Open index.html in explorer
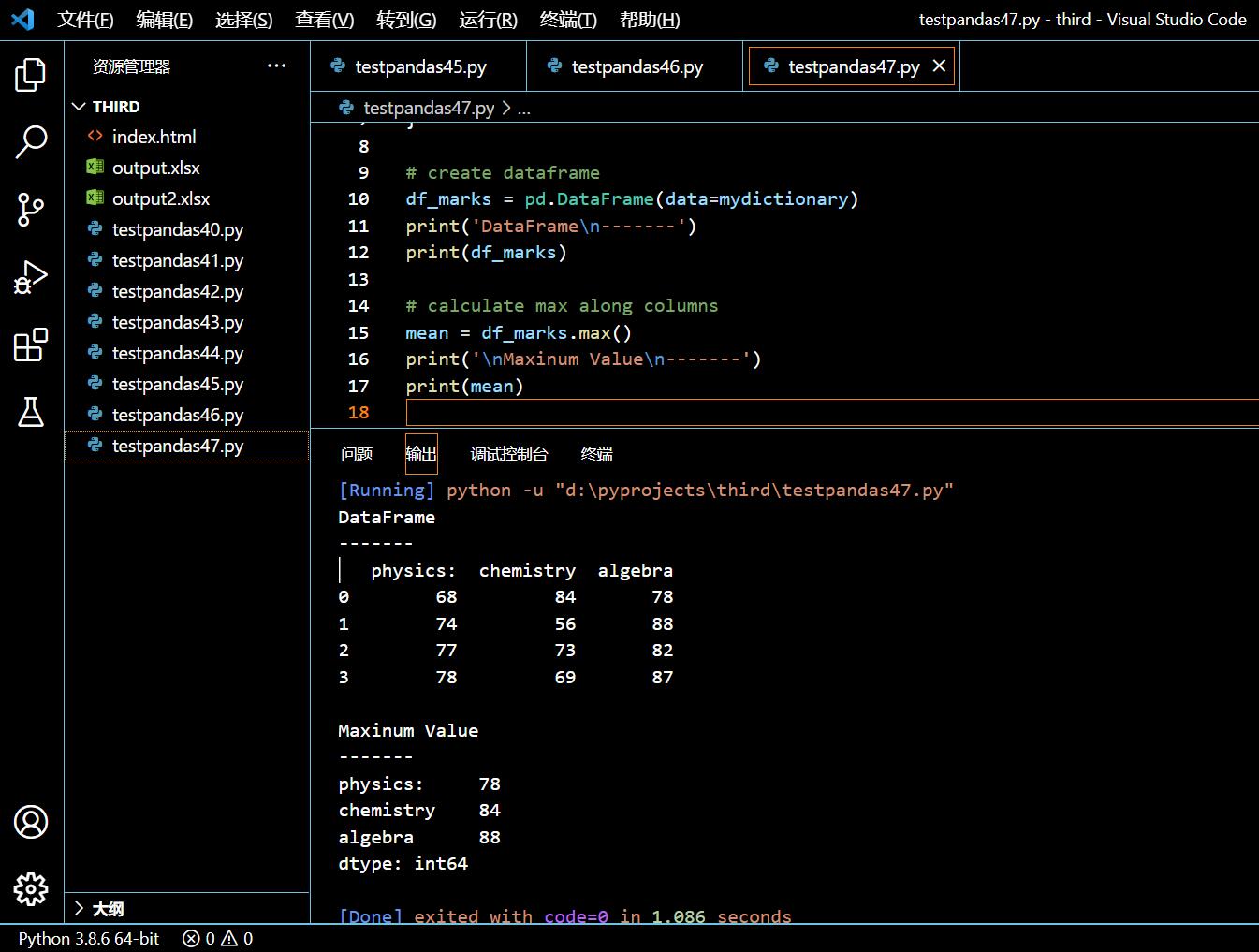 point(186,137)
